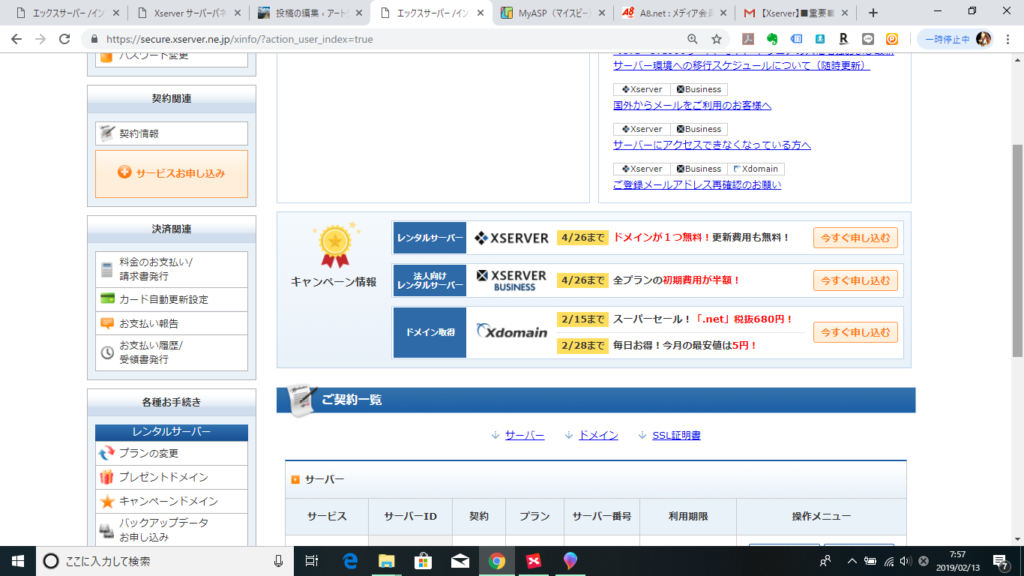1024x576 pixels.
Task: Click the サービスお申し込み button
Action: pos(171,174)
